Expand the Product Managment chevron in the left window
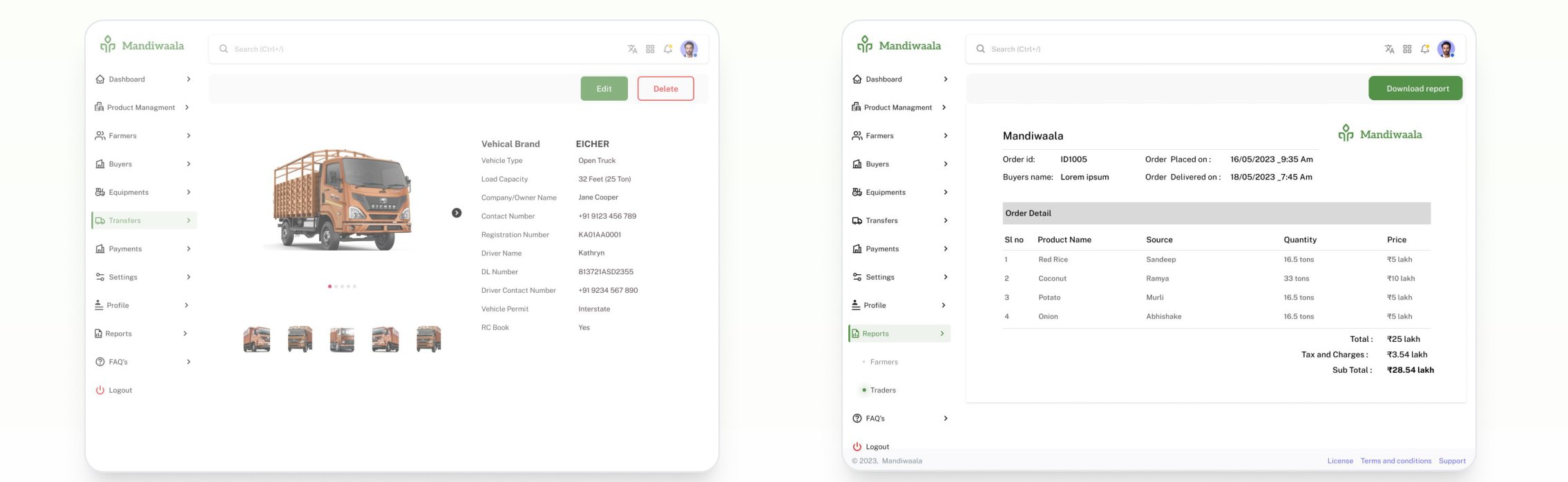This screenshot has height=482, width=1568. 187,107
